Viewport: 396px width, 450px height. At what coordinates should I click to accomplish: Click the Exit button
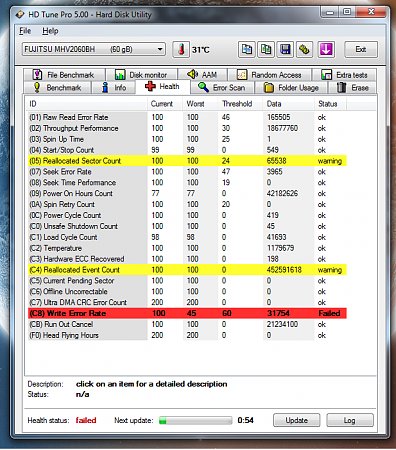pos(361,50)
